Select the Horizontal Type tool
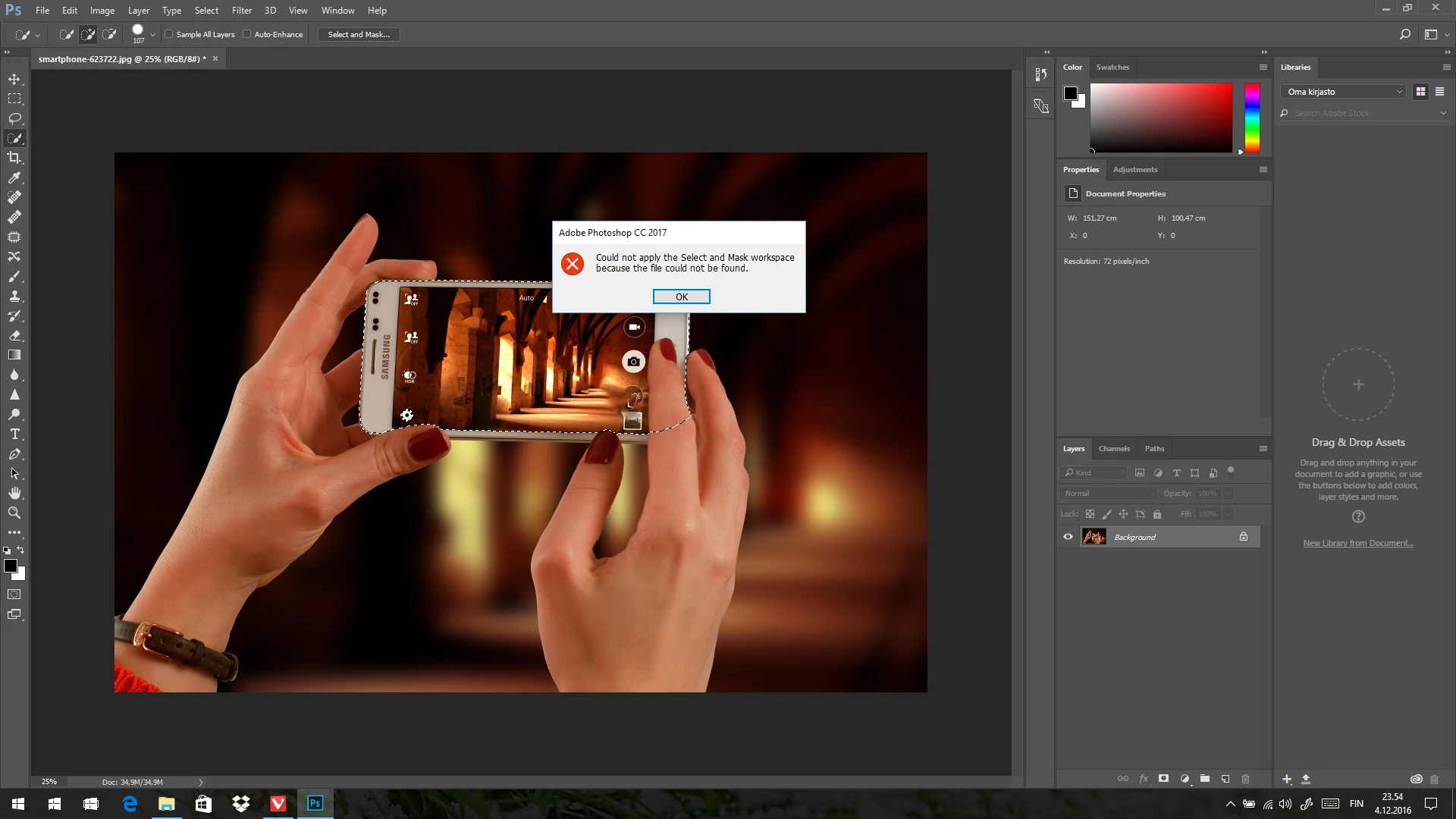This screenshot has width=1456, height=819. 14,434
